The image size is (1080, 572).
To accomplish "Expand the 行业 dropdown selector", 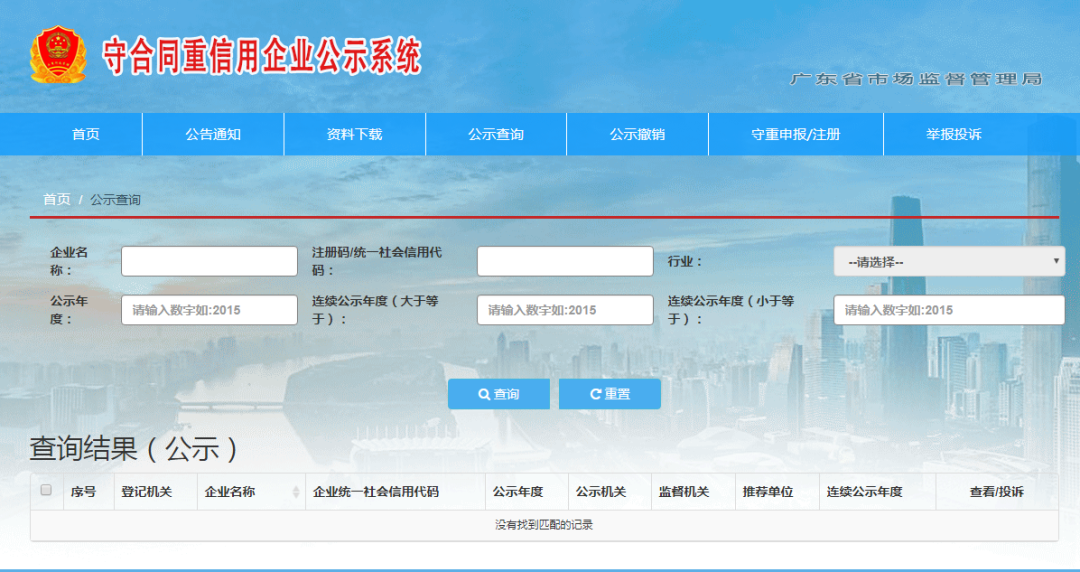I will coord(949,262).
